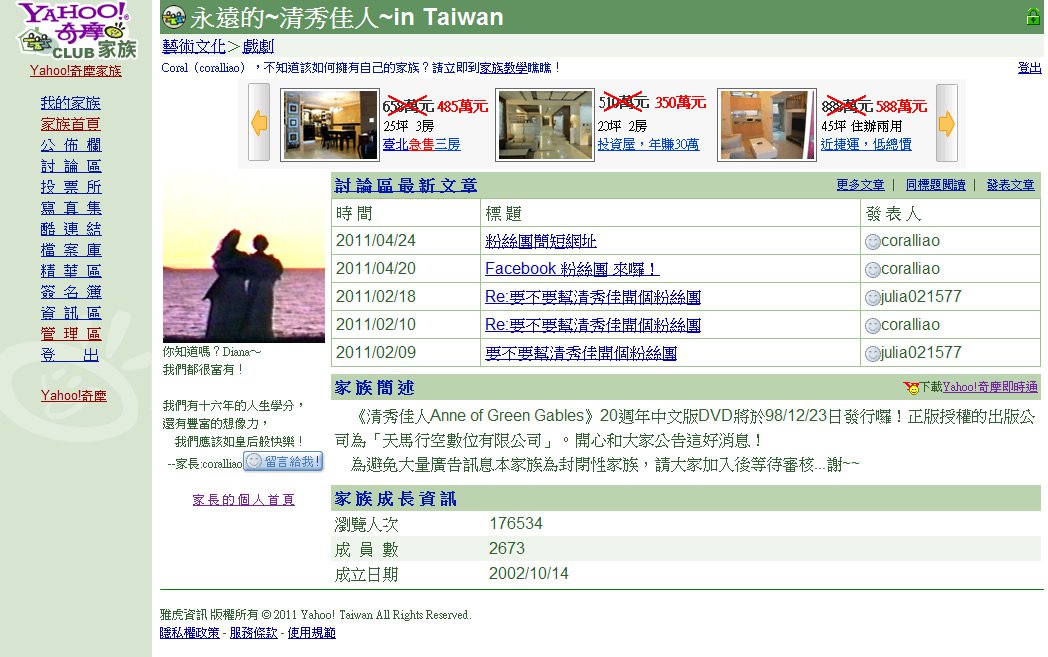Click the club mascot icon beside page title

pyautogui.click(x=174, y=17)
